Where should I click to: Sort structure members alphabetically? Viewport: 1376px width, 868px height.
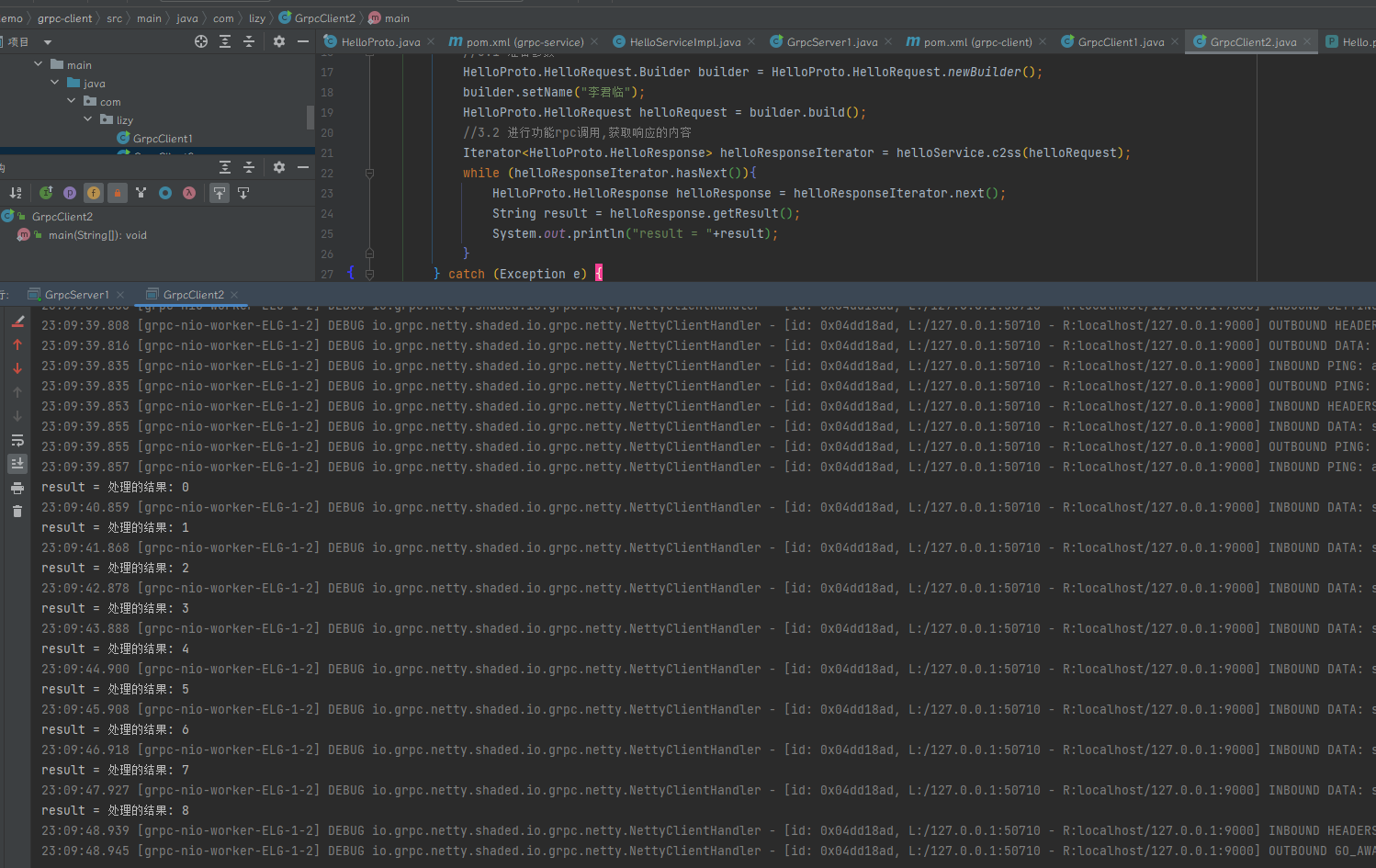coord(16,193)
